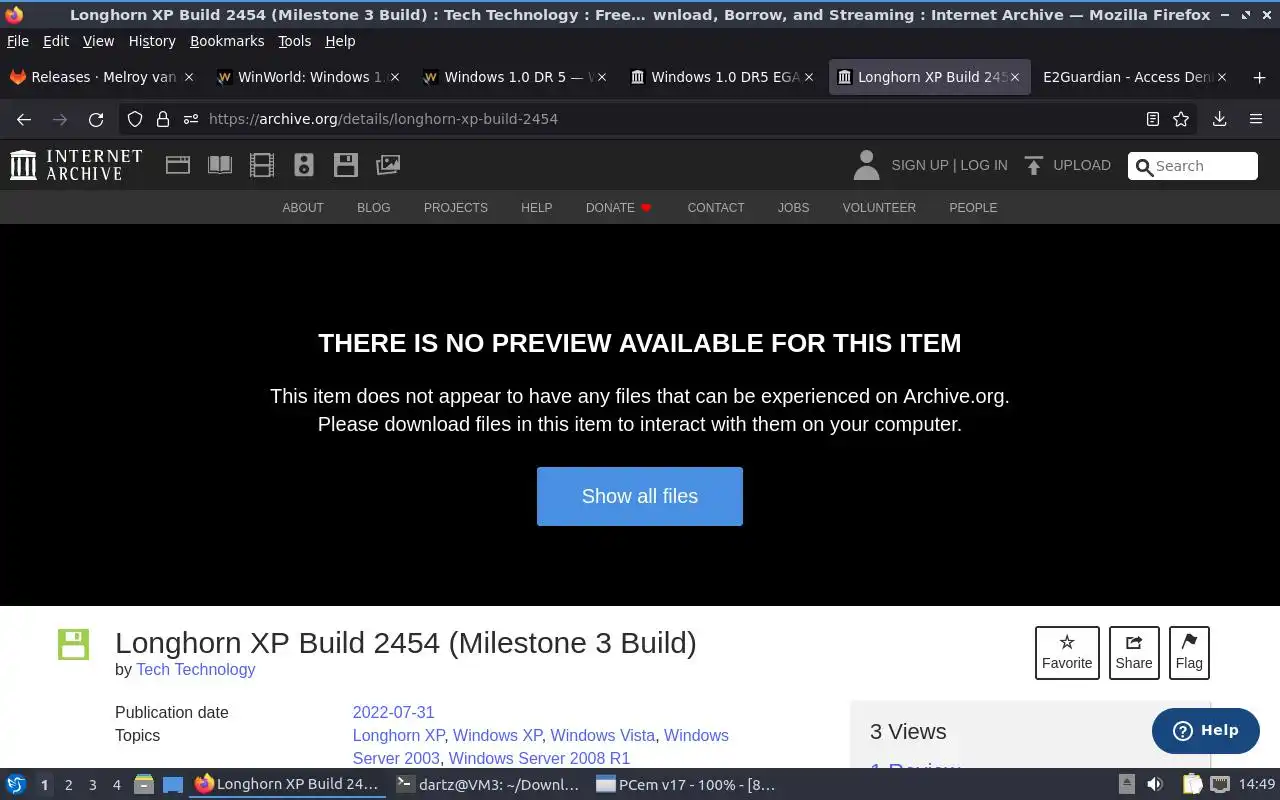Image resolution: width=1280 pixels, height=800 pixels.
Task: Open the volume control in system tray
Action: pyautogui.click(x=1155, y=784)
